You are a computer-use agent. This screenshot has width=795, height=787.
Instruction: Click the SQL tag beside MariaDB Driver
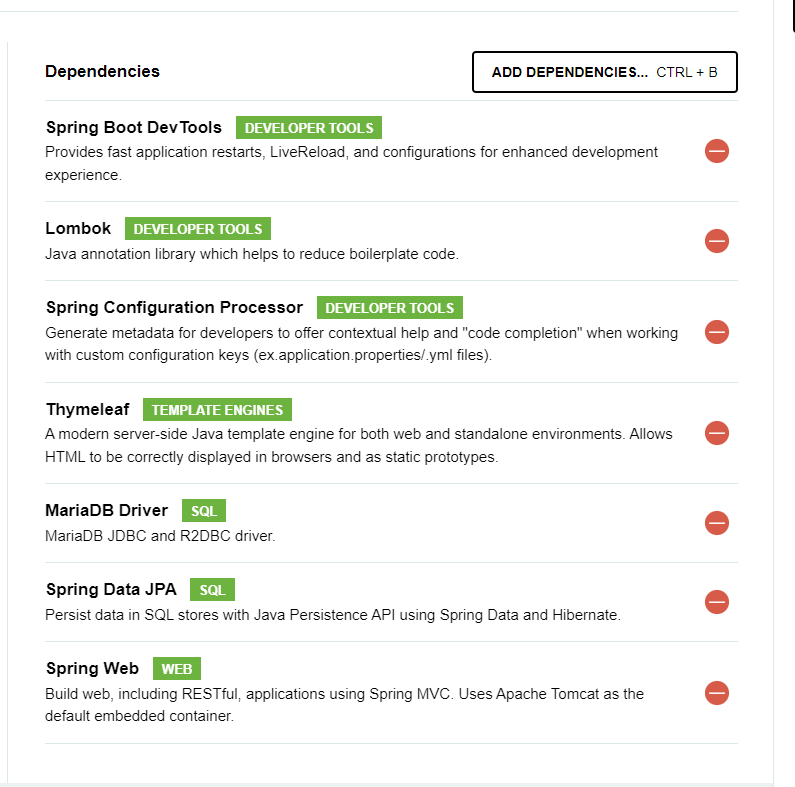coord(204,511)
